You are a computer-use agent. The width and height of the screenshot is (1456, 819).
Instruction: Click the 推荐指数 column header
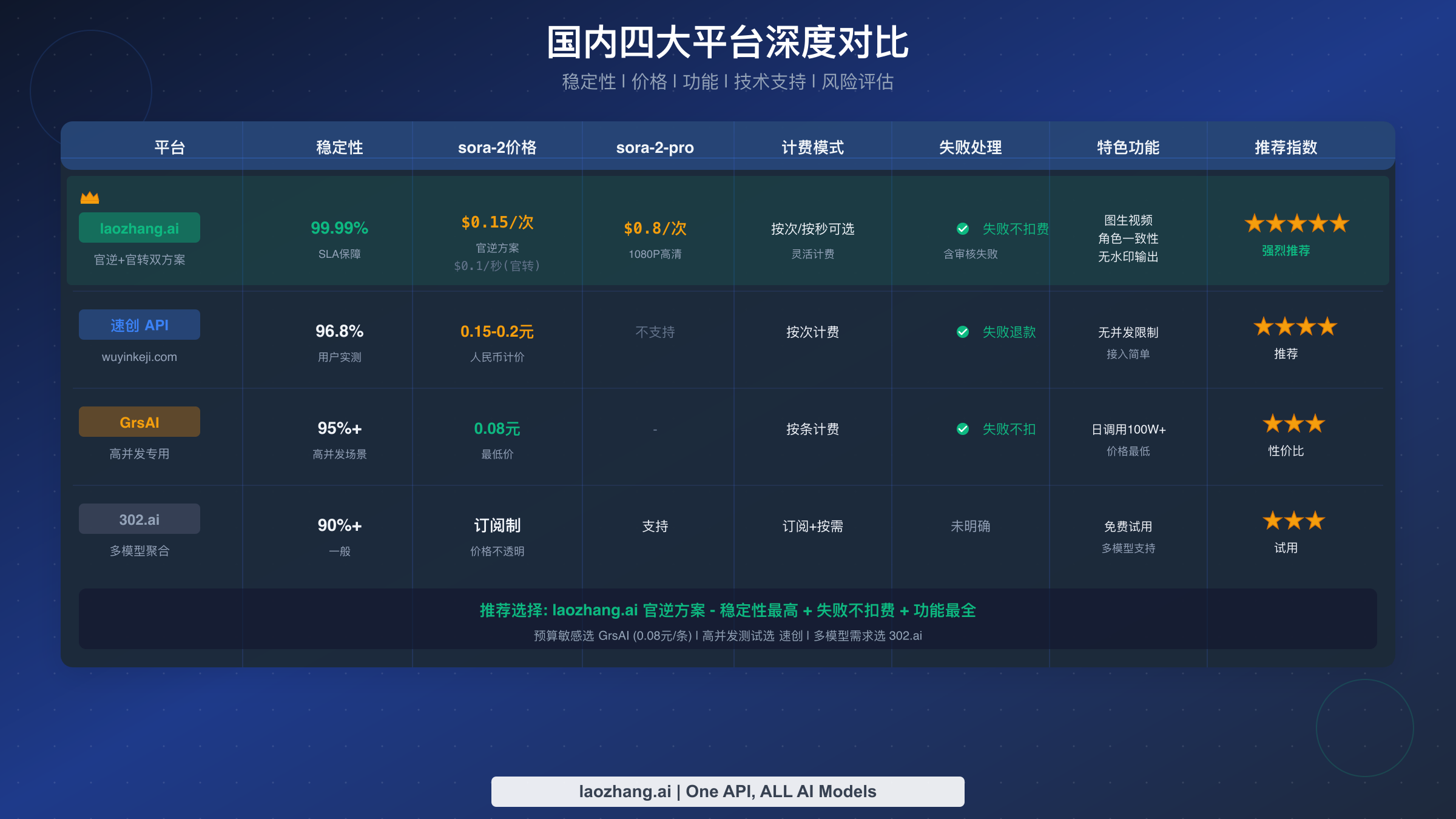click(x=1286, y=147)
